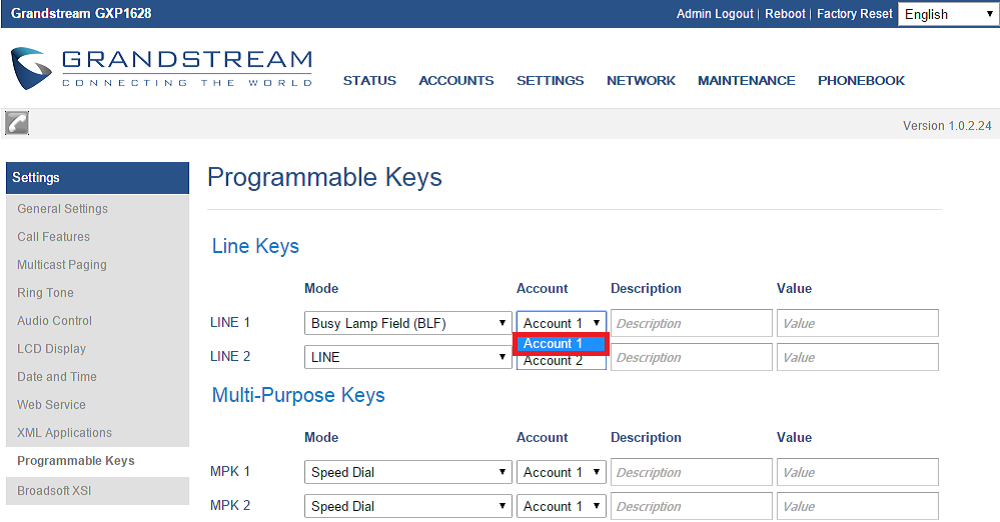Open LINE 2 Mode dropdown

coord(408,357)
